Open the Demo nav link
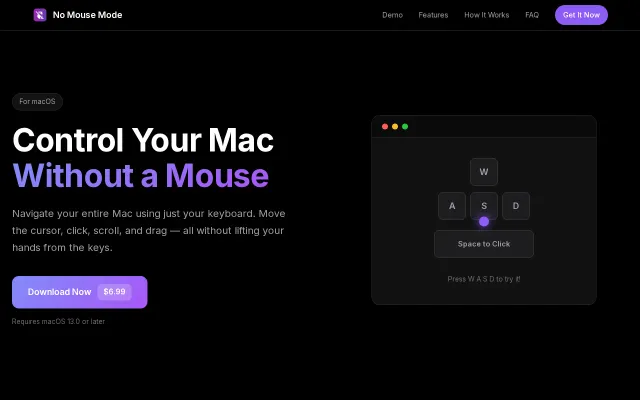Image resolution: width=640 pixels, height=400 pixels. coord(392,15)
